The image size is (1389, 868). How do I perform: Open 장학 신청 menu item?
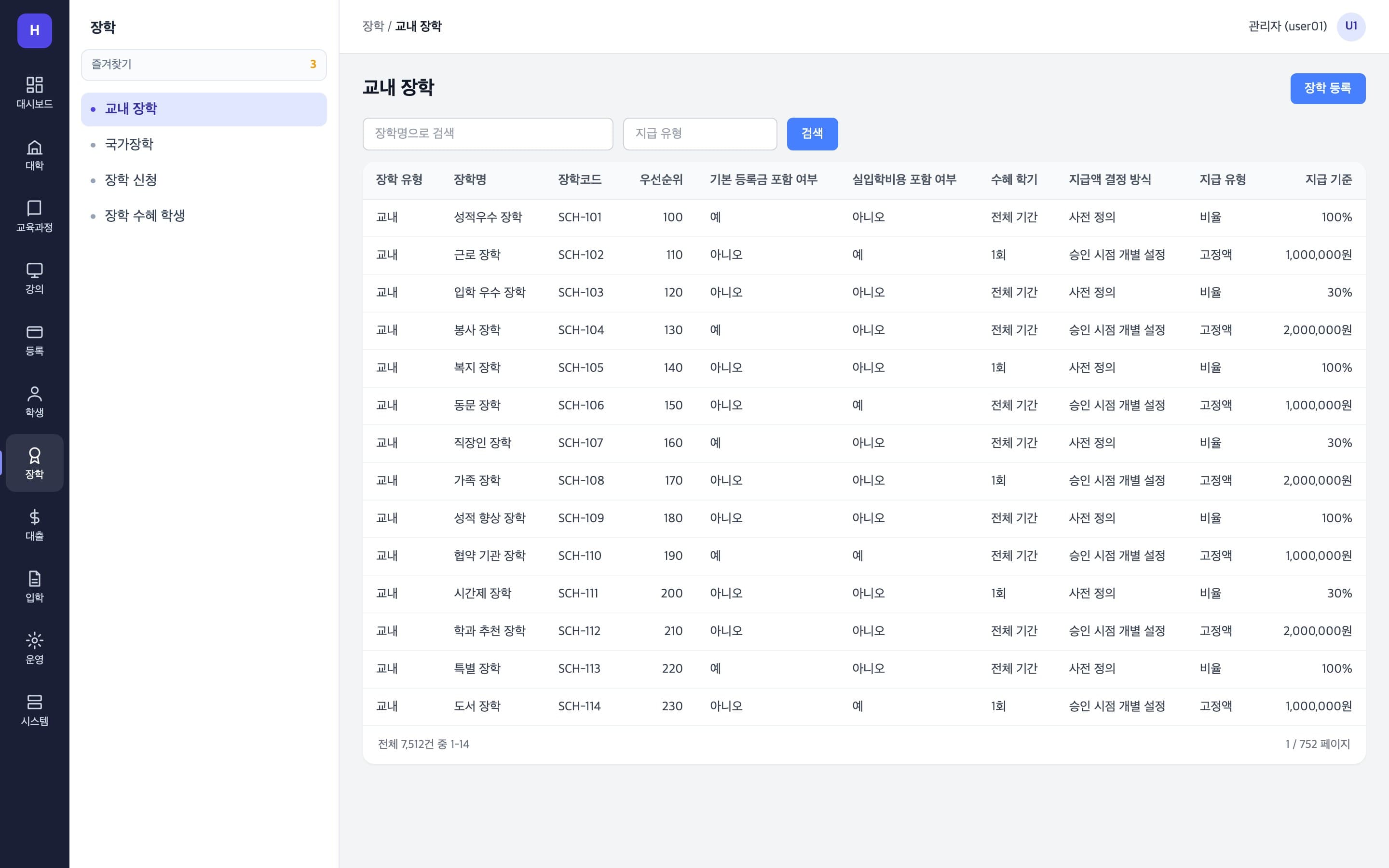(204, 180)
